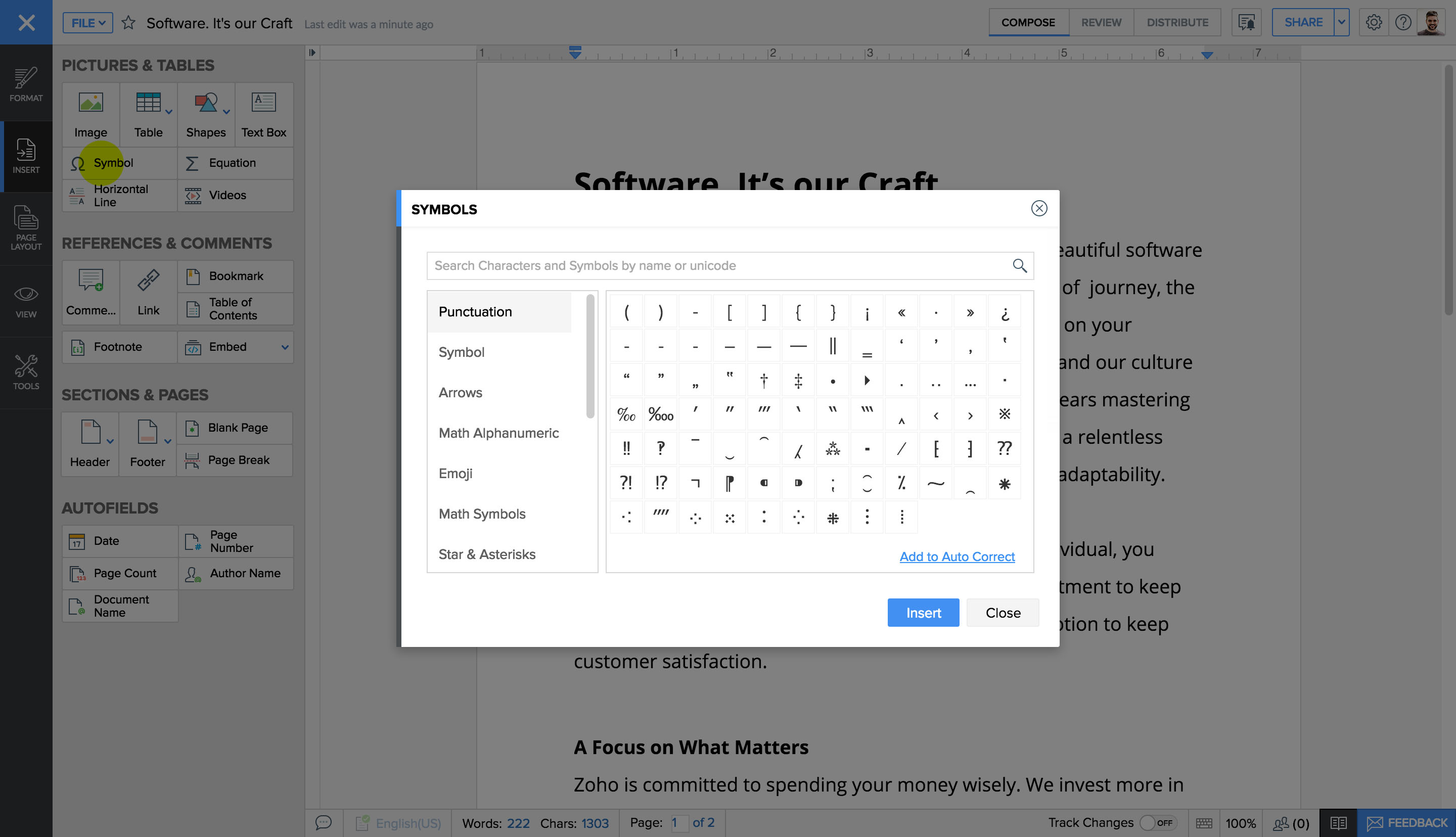Screen dimensions: 1456x837
Task: Expand the Embed options dropdown
Action: (285, 347)
